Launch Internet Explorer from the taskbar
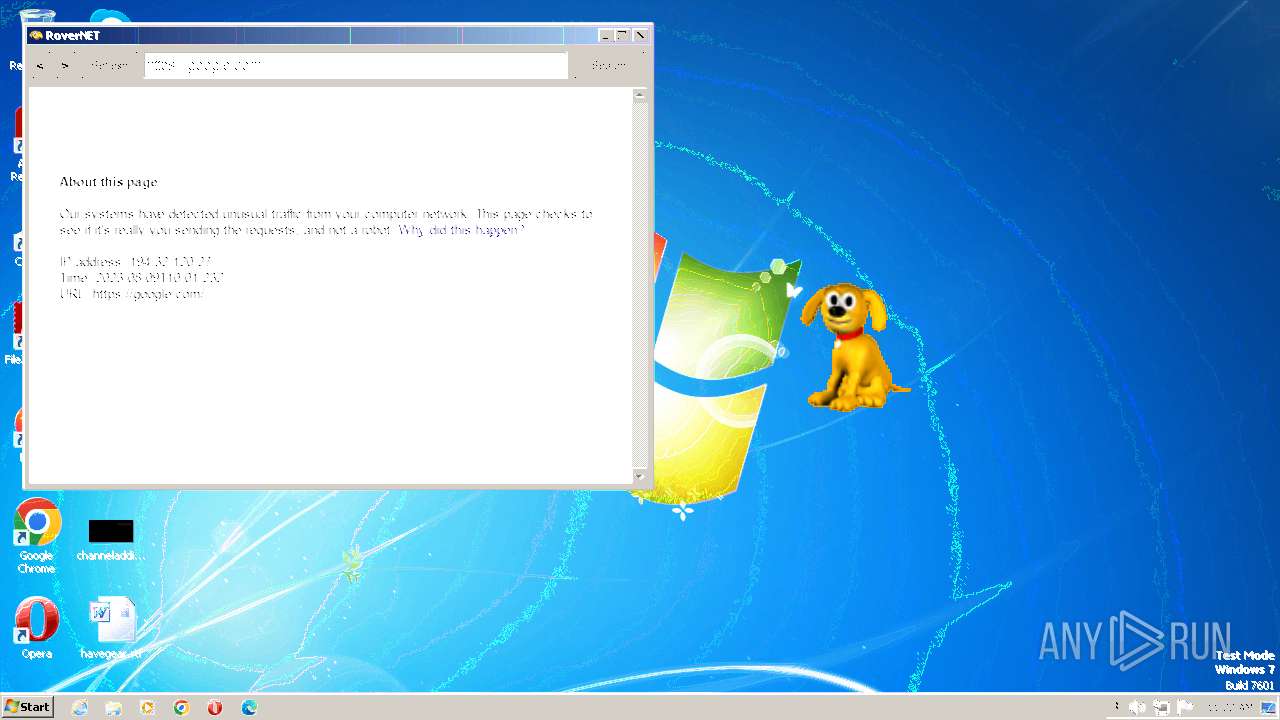The width and height of the screenshot is (1280, 720). [80, 707]
